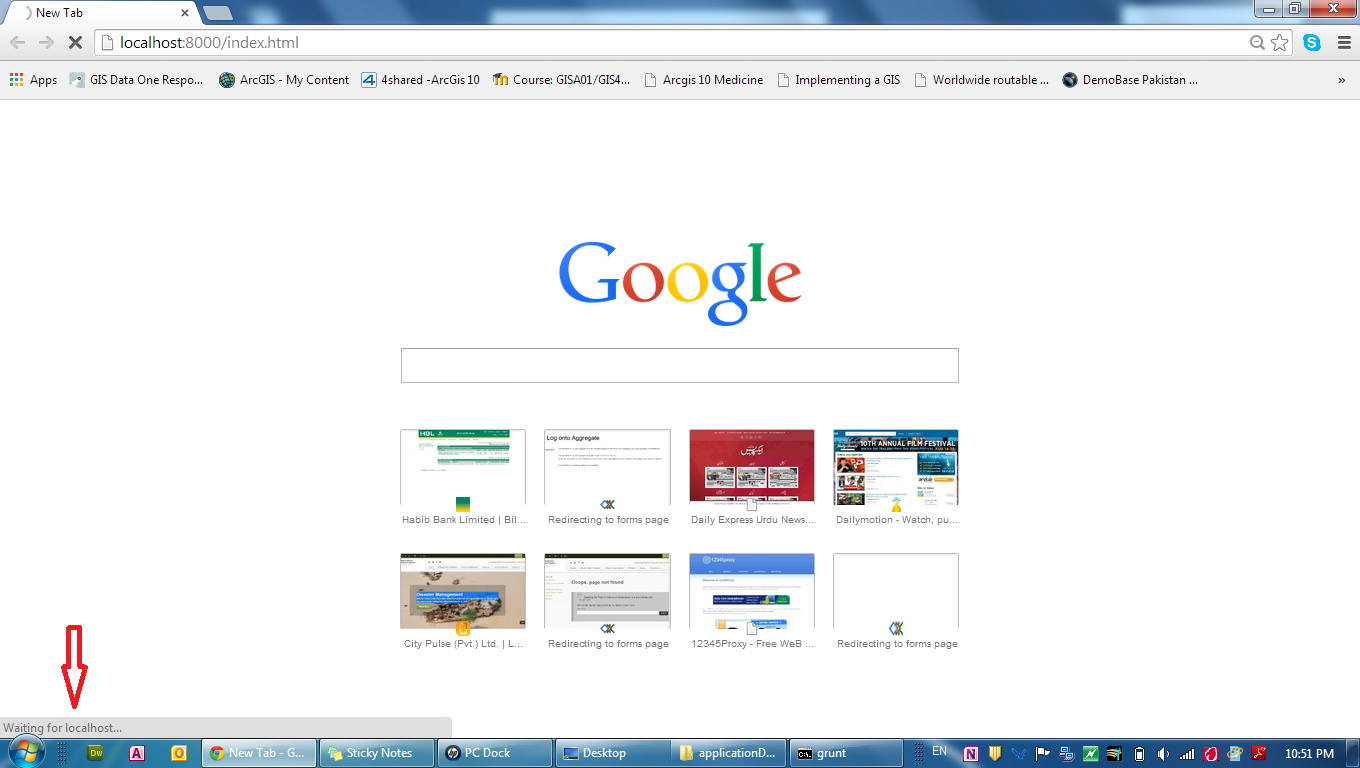This screenshot has height=768, width=1360.
Task: Bookmark this page with the star icon
Action: coord(1280,43)
